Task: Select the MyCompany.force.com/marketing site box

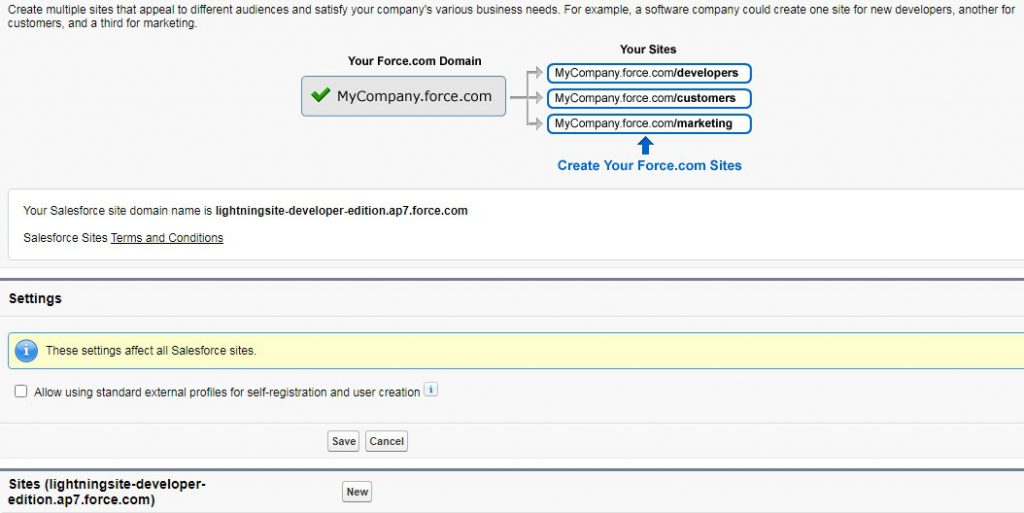Action: 648,124
